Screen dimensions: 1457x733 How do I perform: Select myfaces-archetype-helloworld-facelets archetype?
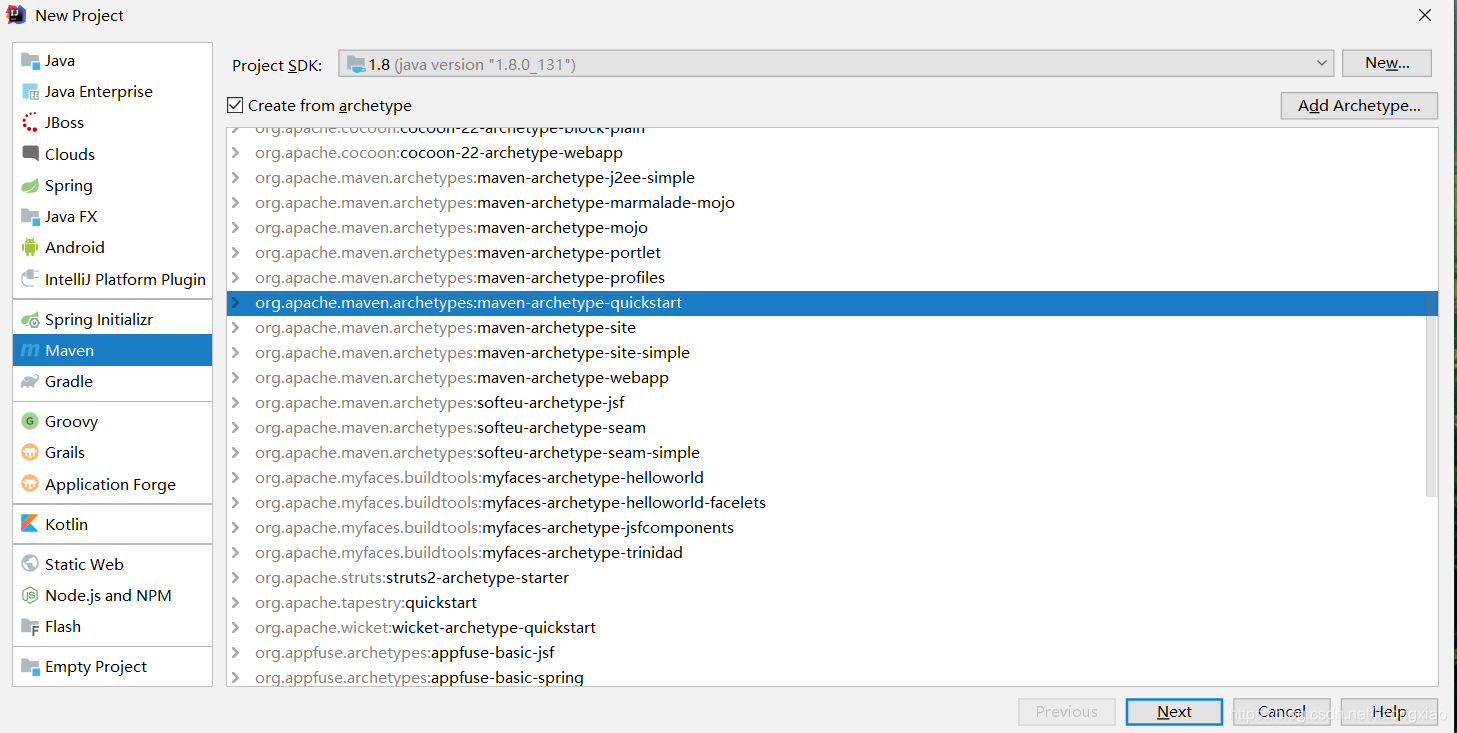click(832, 502)
